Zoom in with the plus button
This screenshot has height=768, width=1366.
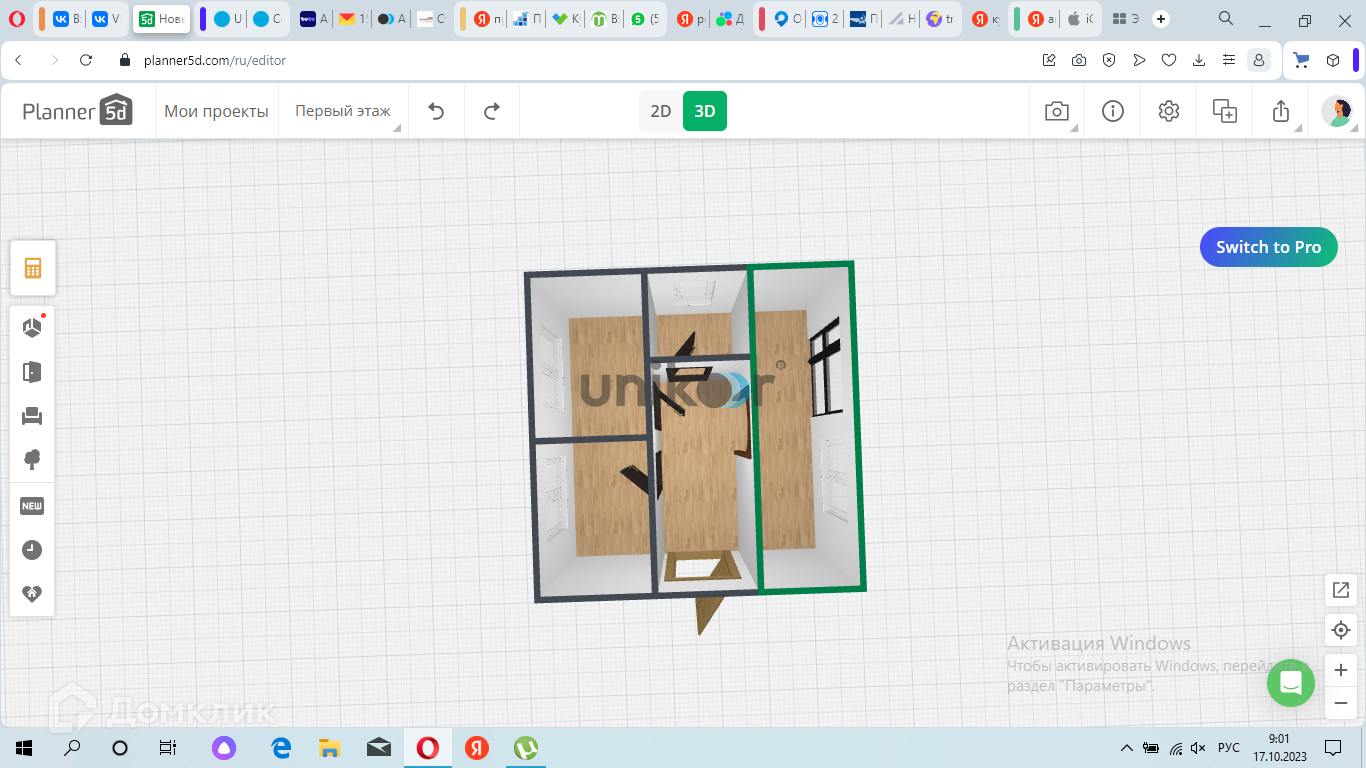(x=1341, y=671)
